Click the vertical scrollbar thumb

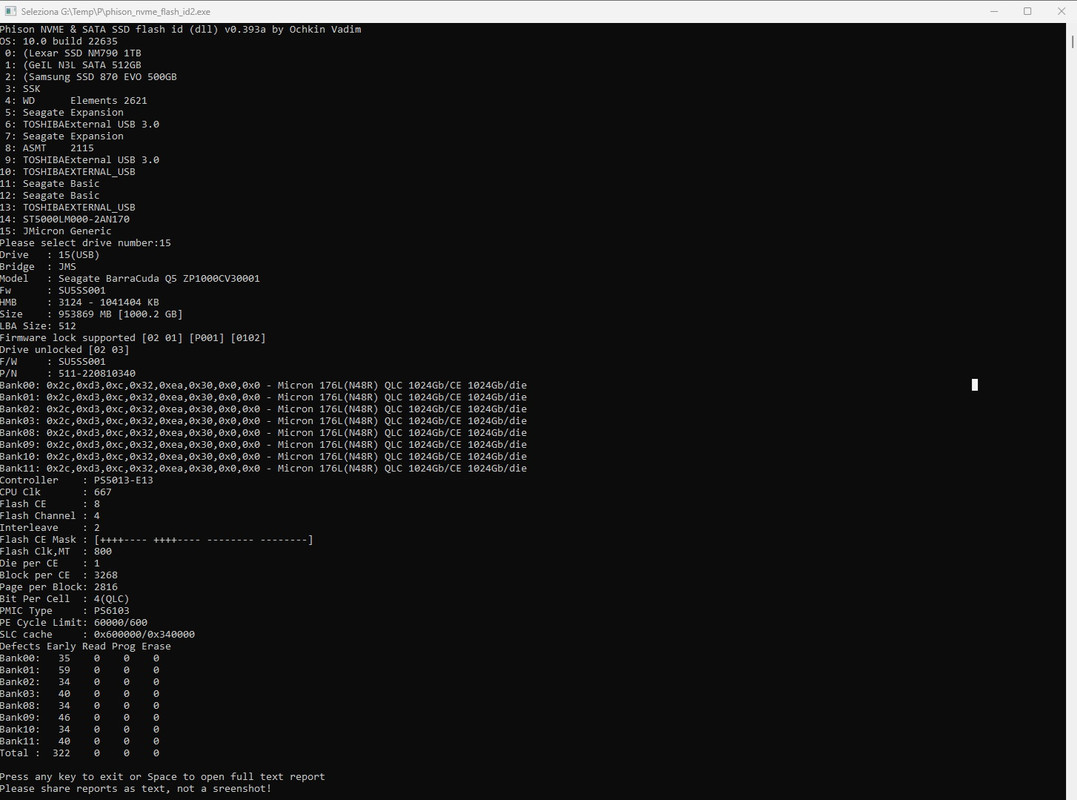pos(1072,41)
